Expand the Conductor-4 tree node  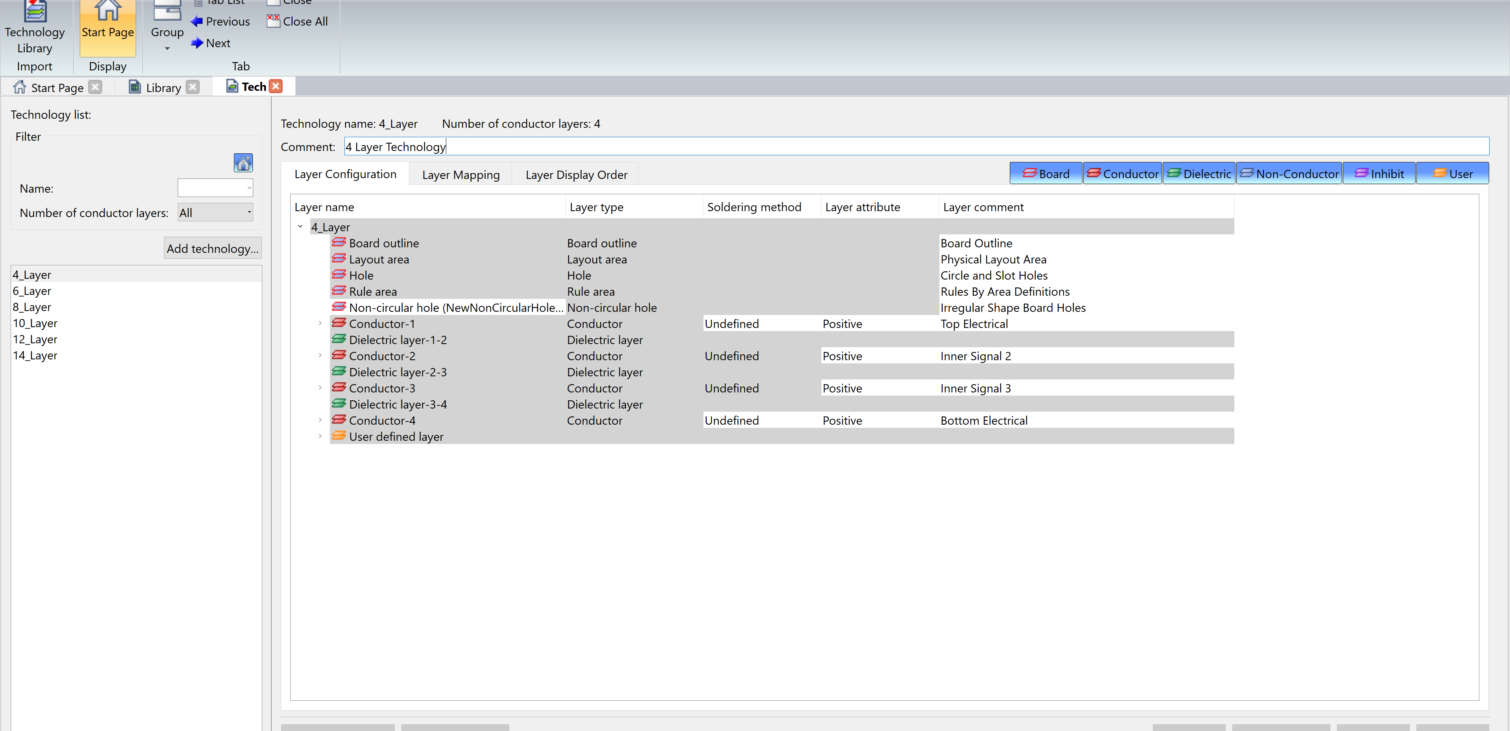click(320, 420)
